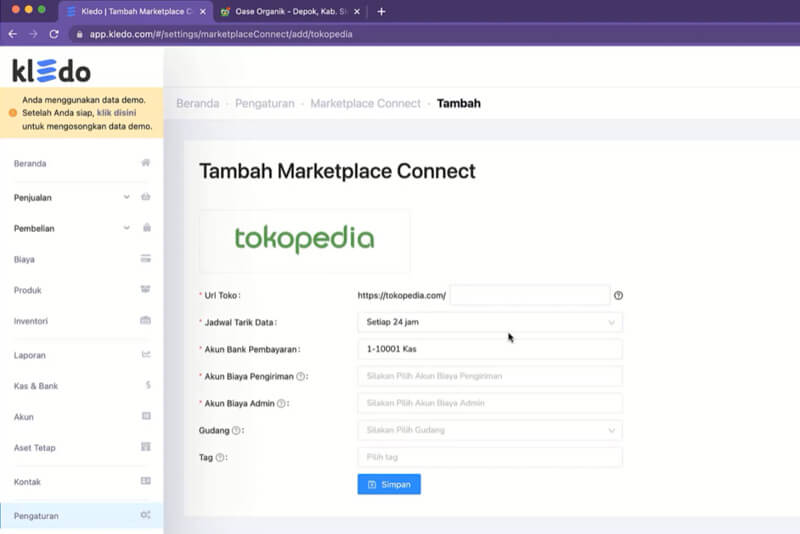This screenshot has width=800, height=534.
Task: Click help icon beside Tag label
Action: click(x=220, y=457)
